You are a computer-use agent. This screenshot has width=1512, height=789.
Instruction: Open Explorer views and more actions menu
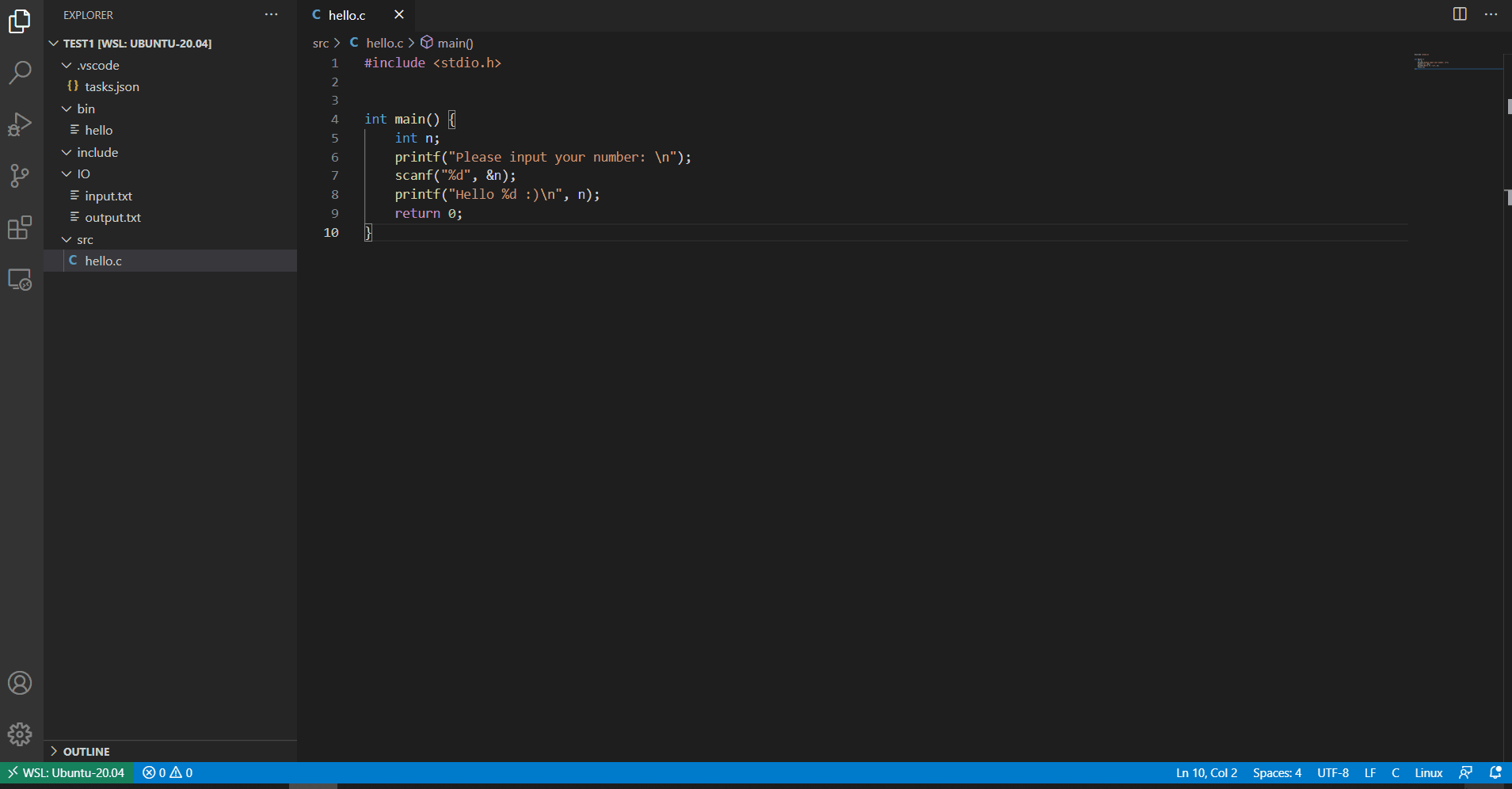(271, 14)
